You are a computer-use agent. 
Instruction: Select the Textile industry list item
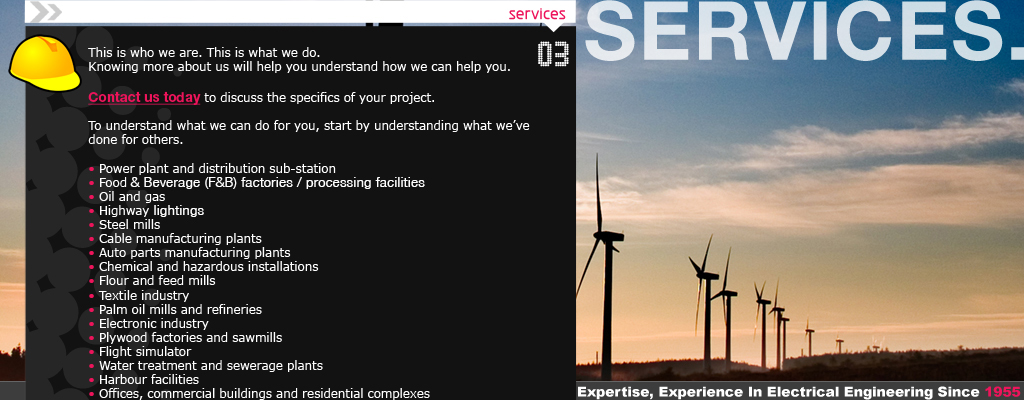click(x=144, y=296)
